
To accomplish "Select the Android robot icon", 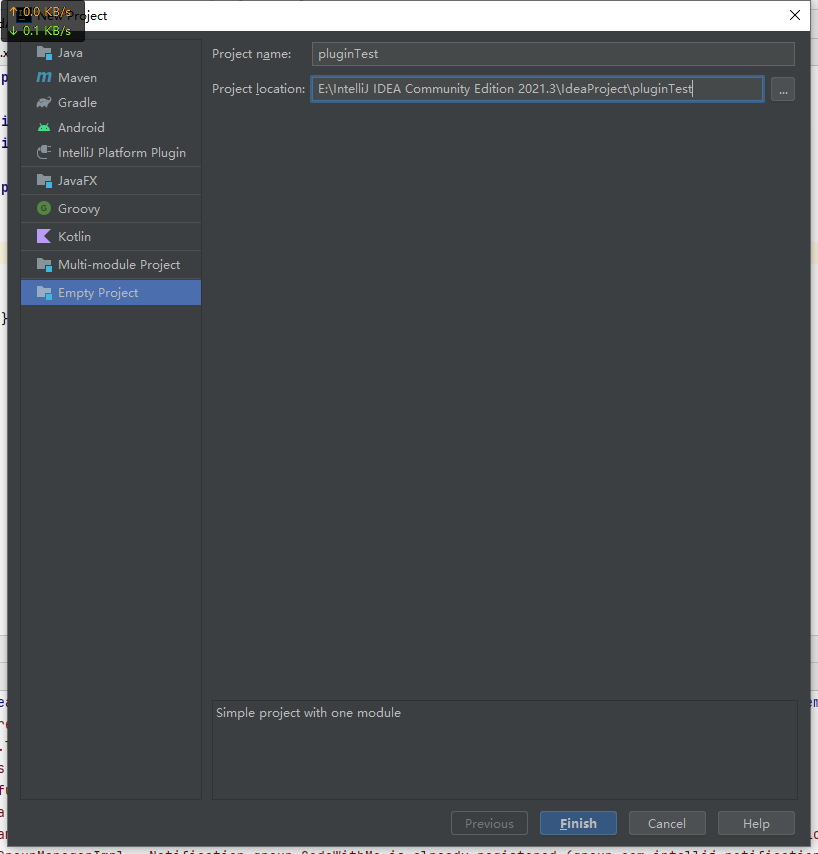I will (x=44, y=127).
